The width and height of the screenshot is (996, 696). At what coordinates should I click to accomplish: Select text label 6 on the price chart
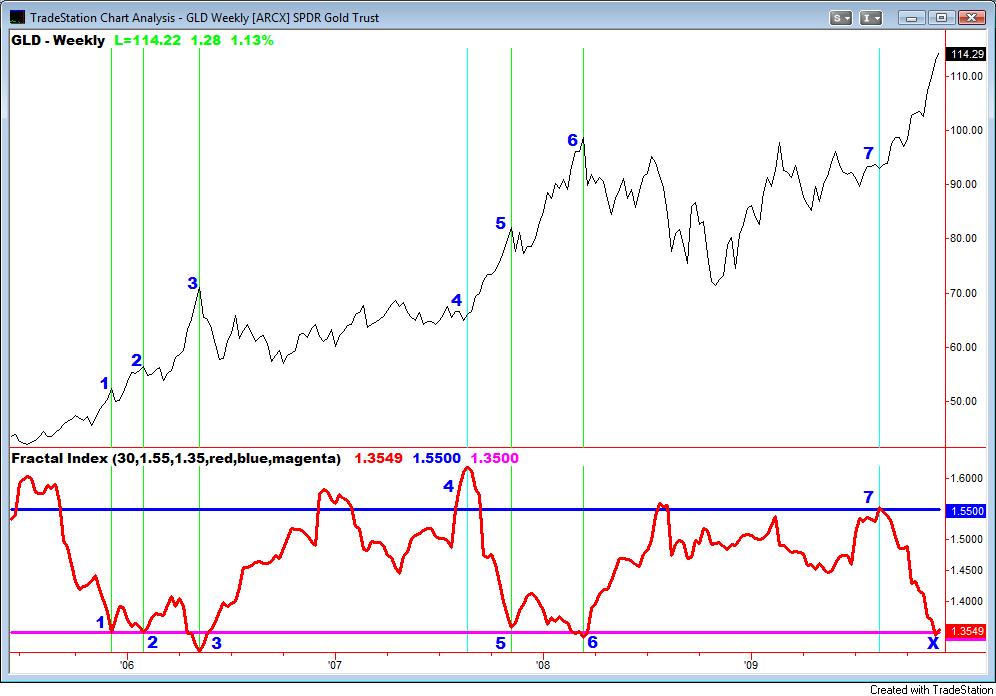tap(572, 140)
